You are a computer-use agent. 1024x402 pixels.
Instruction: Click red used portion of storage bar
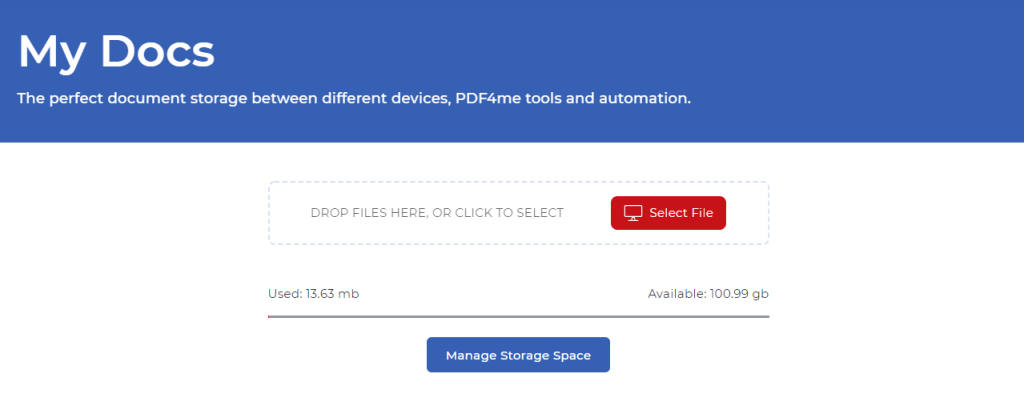click(268, 317)
